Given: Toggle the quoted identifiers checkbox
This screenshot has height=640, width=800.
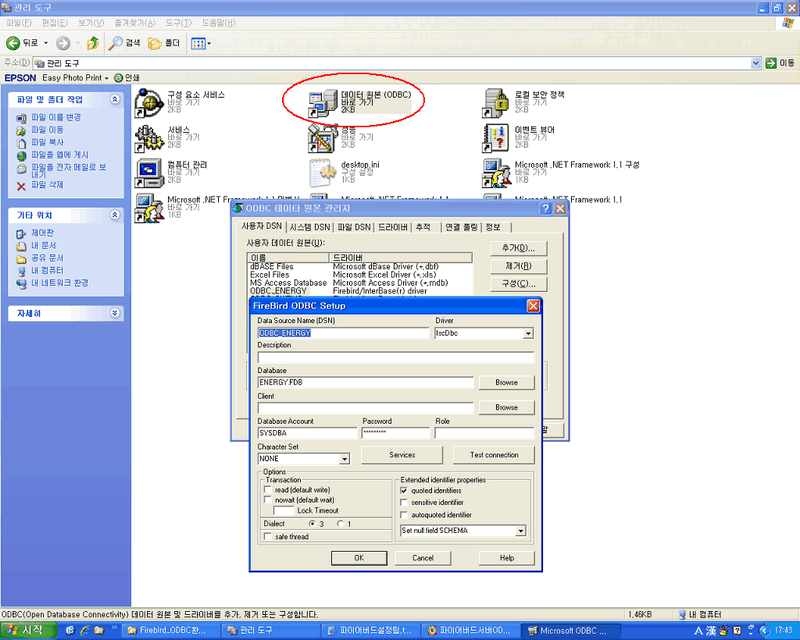Looking at the screenshot, I should (404, 490).
